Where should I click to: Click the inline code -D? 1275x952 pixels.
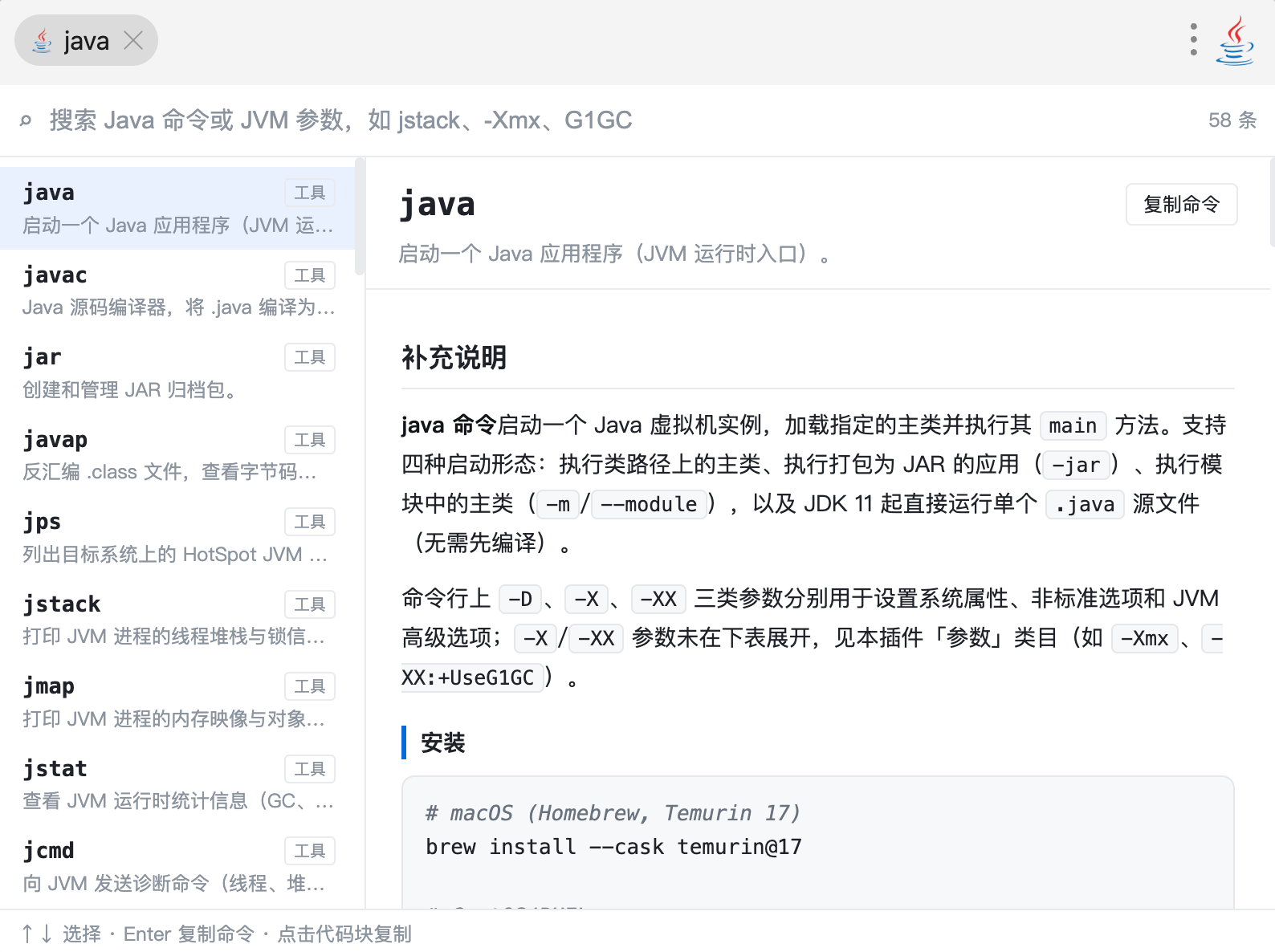(x=520, y=599)
